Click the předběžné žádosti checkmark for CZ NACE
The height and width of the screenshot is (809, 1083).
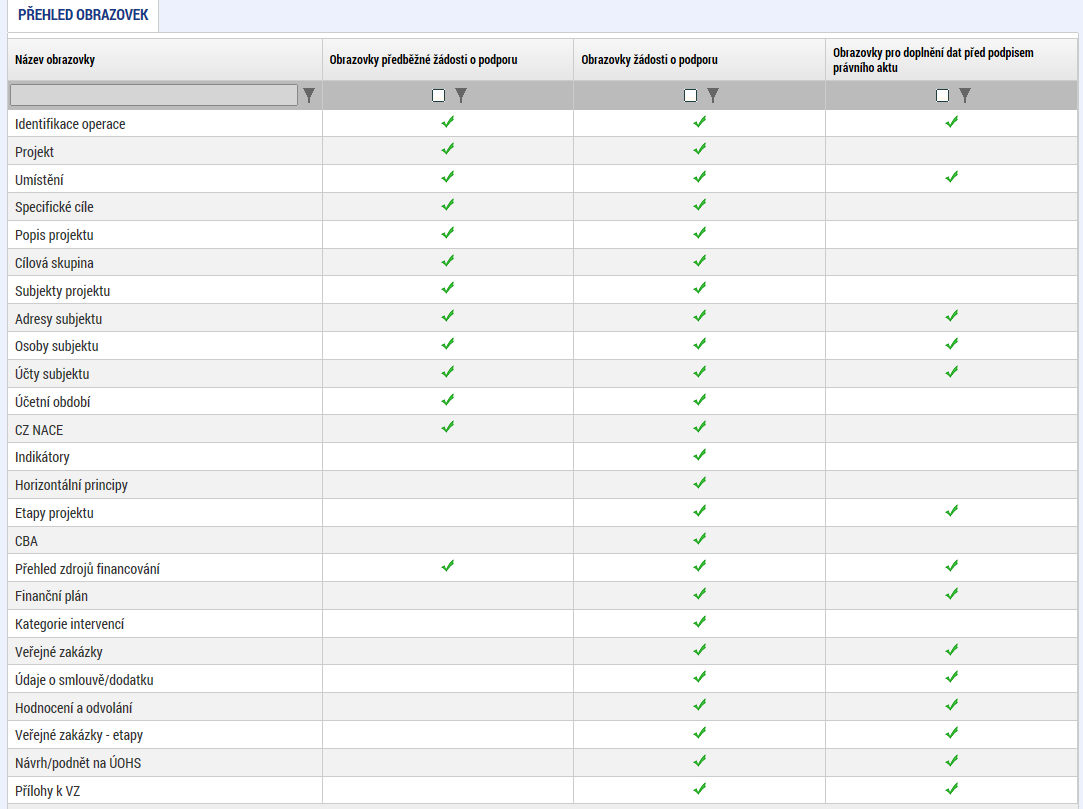(448, 428)
